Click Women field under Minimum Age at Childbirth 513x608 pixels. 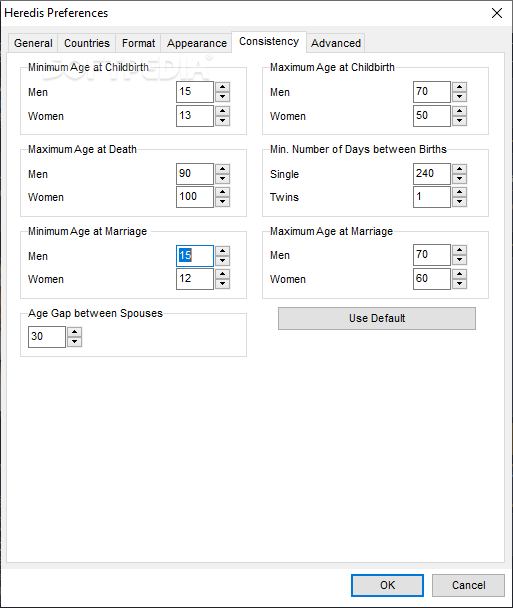click(195, 116)
